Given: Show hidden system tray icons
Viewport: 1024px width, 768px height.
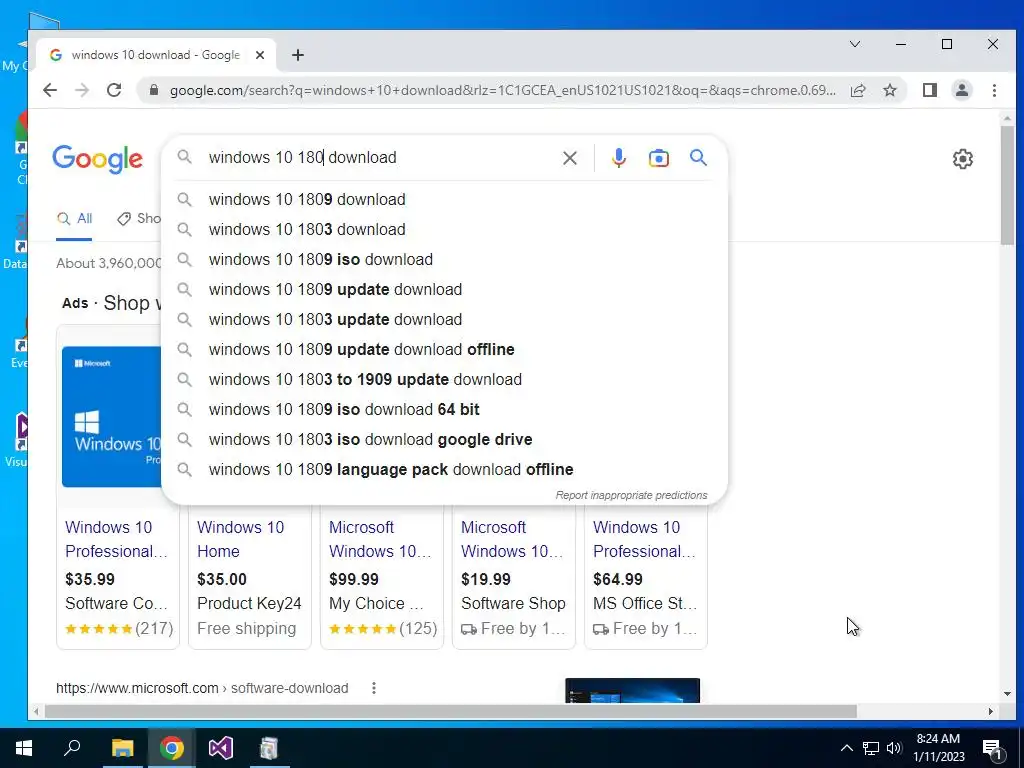Looking at the screenshot, I should (846, 748).
